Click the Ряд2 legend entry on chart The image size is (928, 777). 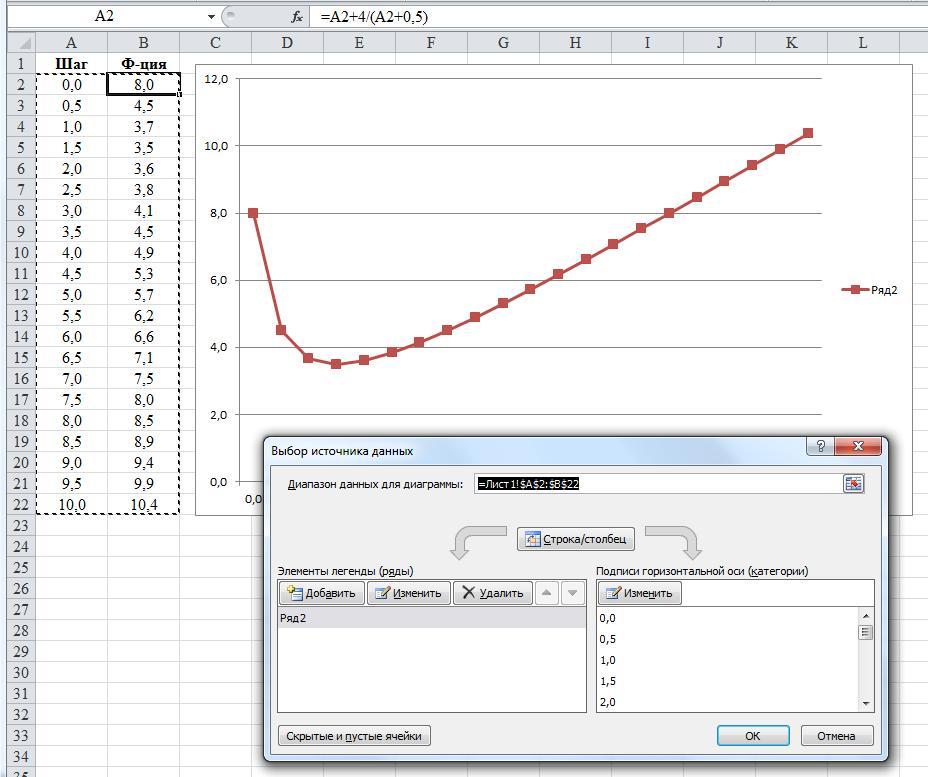pyautogui.click(x=869, y=290)
